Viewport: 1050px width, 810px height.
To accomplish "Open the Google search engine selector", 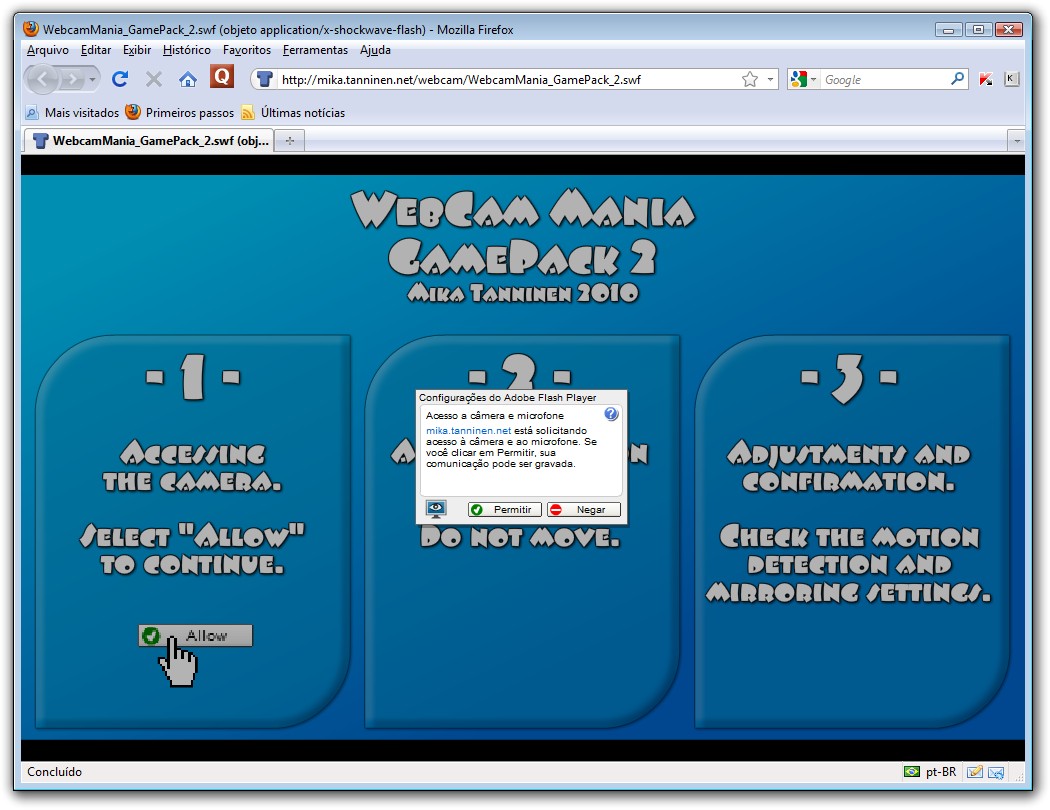I will [804, 80].
